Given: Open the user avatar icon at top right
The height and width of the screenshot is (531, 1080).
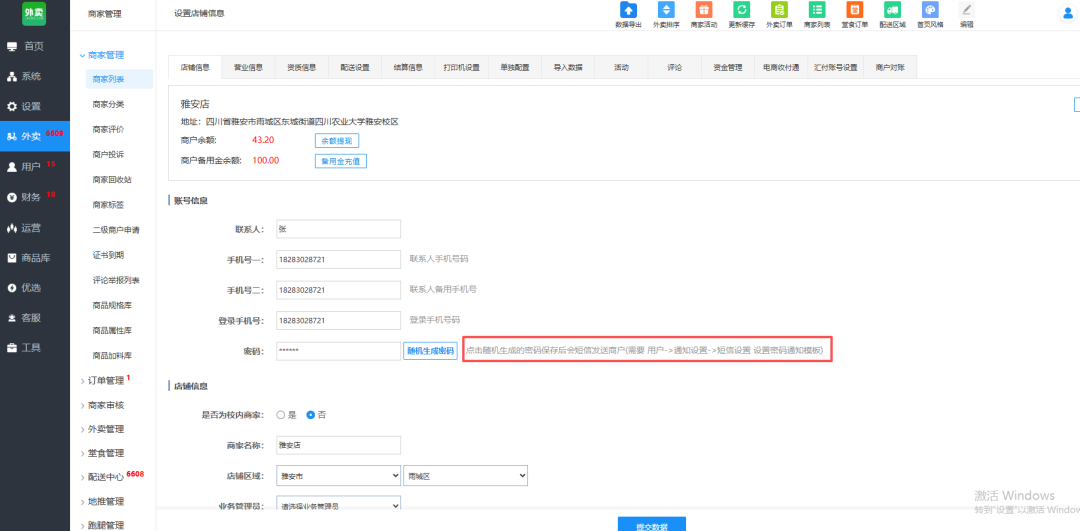Looking at the screenshot, I should 1068,13.
